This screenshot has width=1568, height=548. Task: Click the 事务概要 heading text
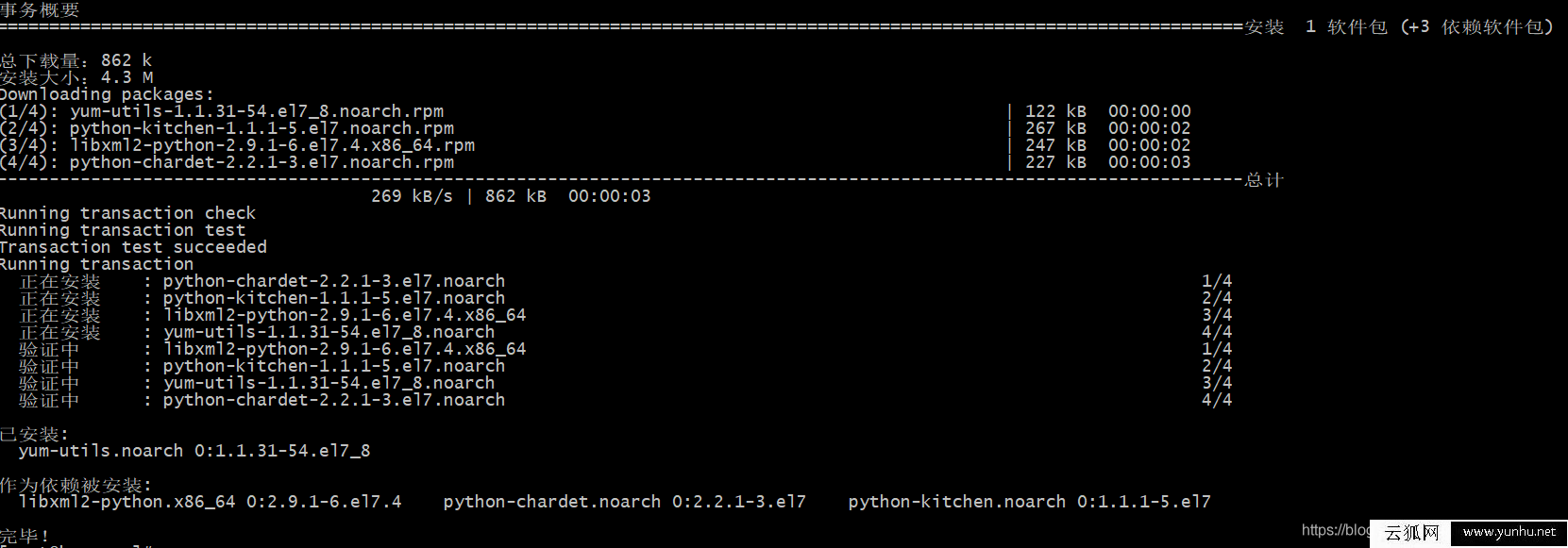40,10
